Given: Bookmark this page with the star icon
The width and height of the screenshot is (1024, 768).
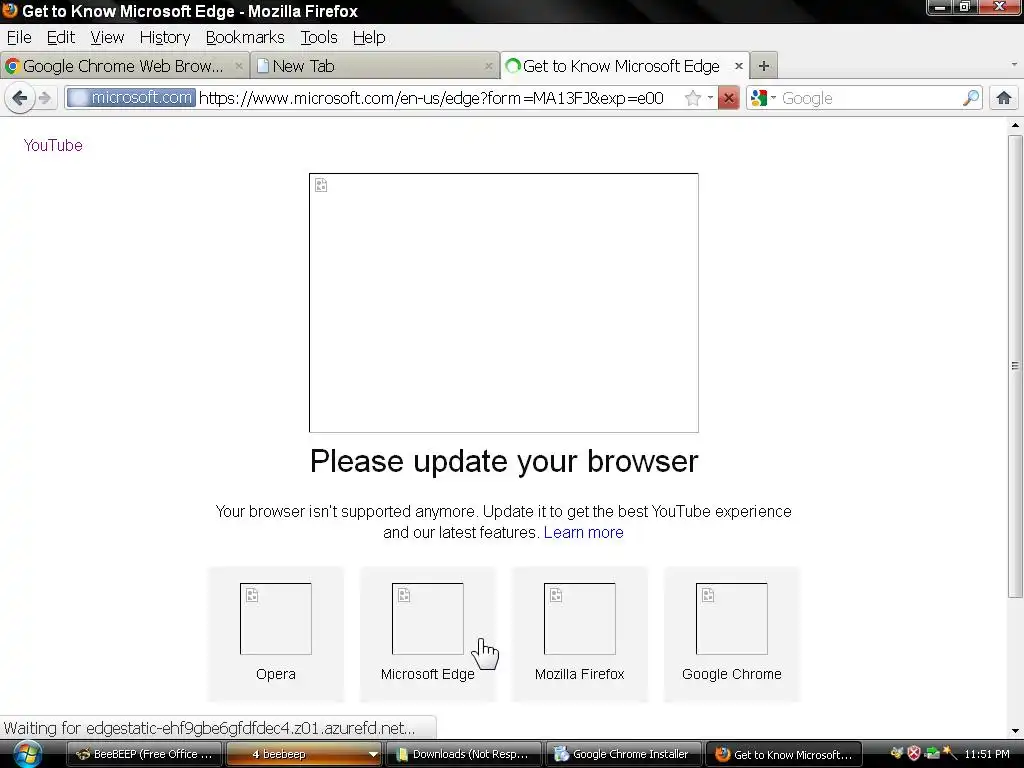Looking at the screenshot, I should tap(693, 98).
